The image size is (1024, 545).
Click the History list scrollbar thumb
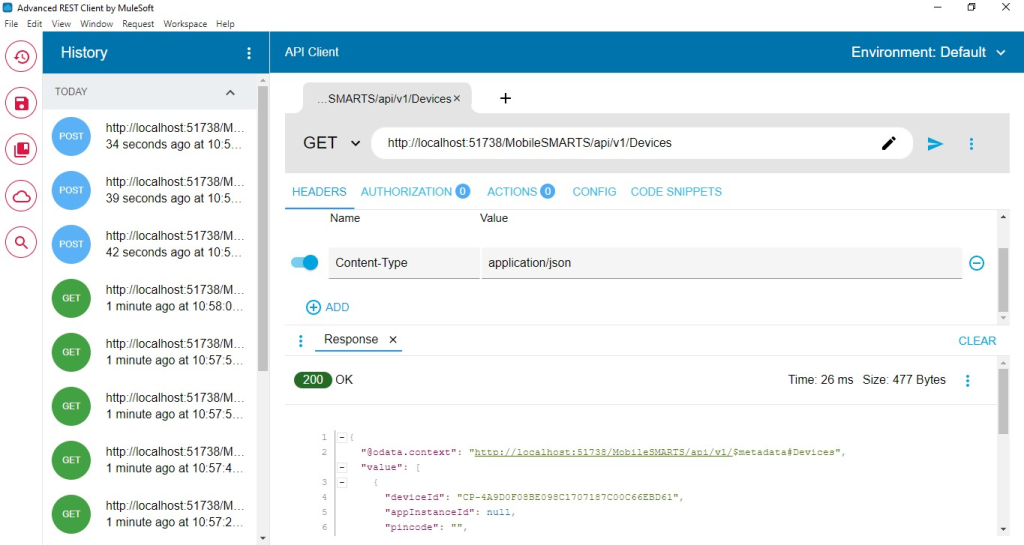coord(263,228)
